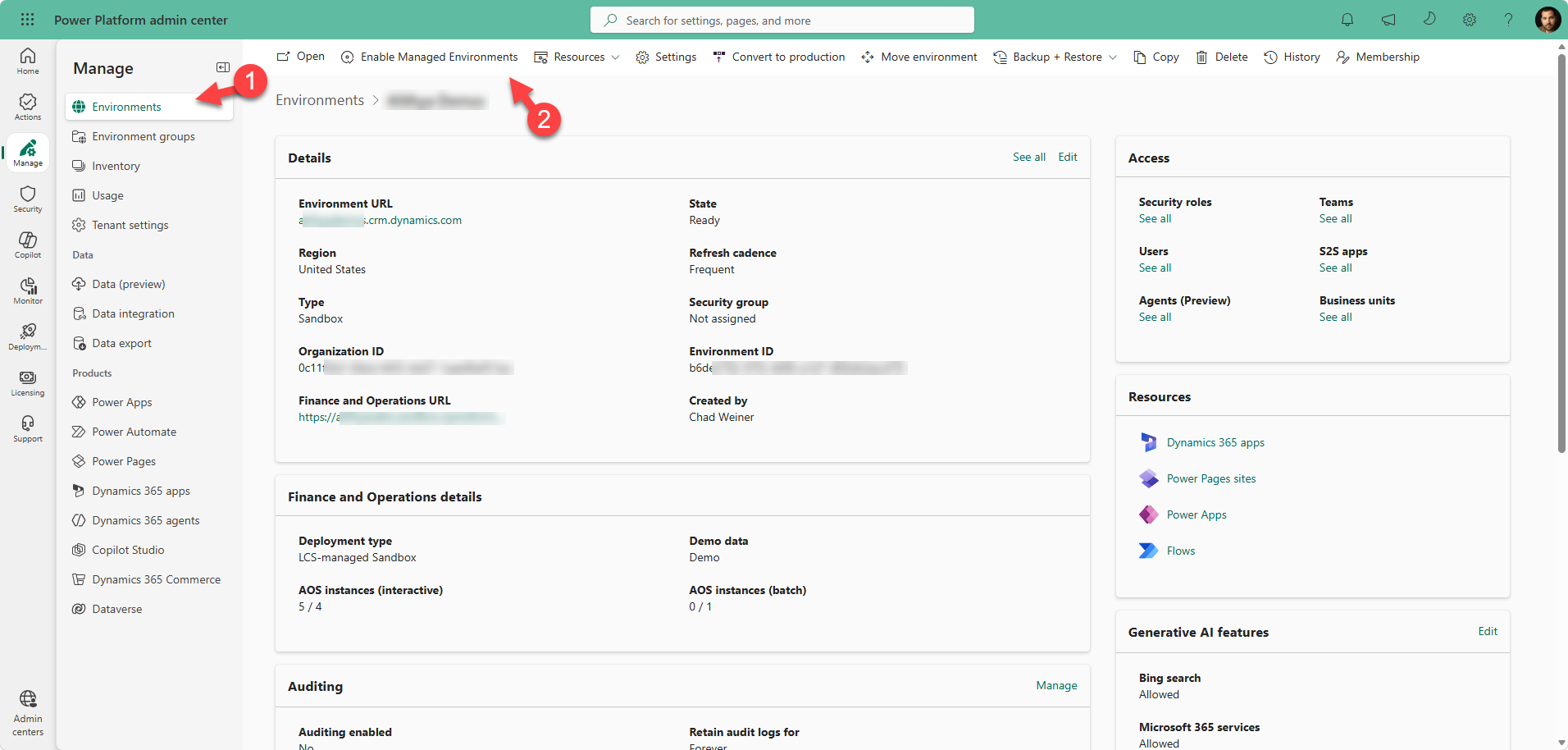Open Environment groups

pyautogui.click(x=148, y=136)
